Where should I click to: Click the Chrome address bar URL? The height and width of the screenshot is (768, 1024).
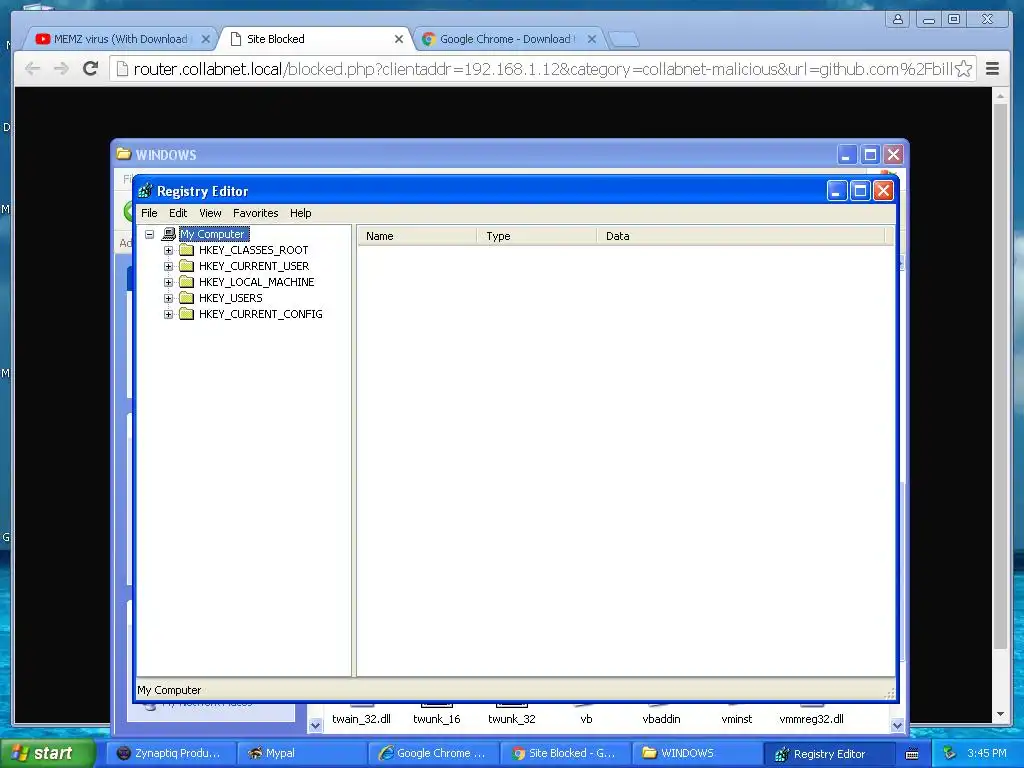(543, 69)
